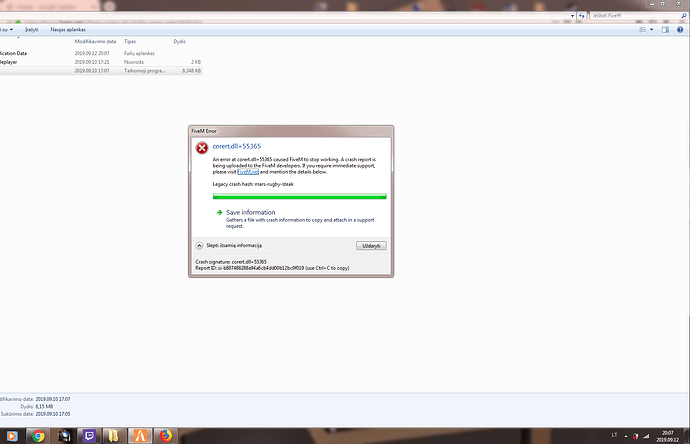Click the computer-screen icon between Chrome and Twitch in the taskbar

pos(64,436)
